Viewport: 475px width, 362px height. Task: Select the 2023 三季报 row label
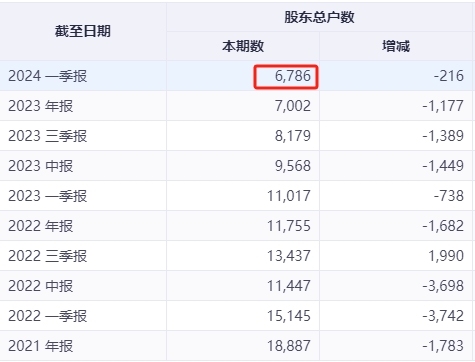tap(48, 136)
